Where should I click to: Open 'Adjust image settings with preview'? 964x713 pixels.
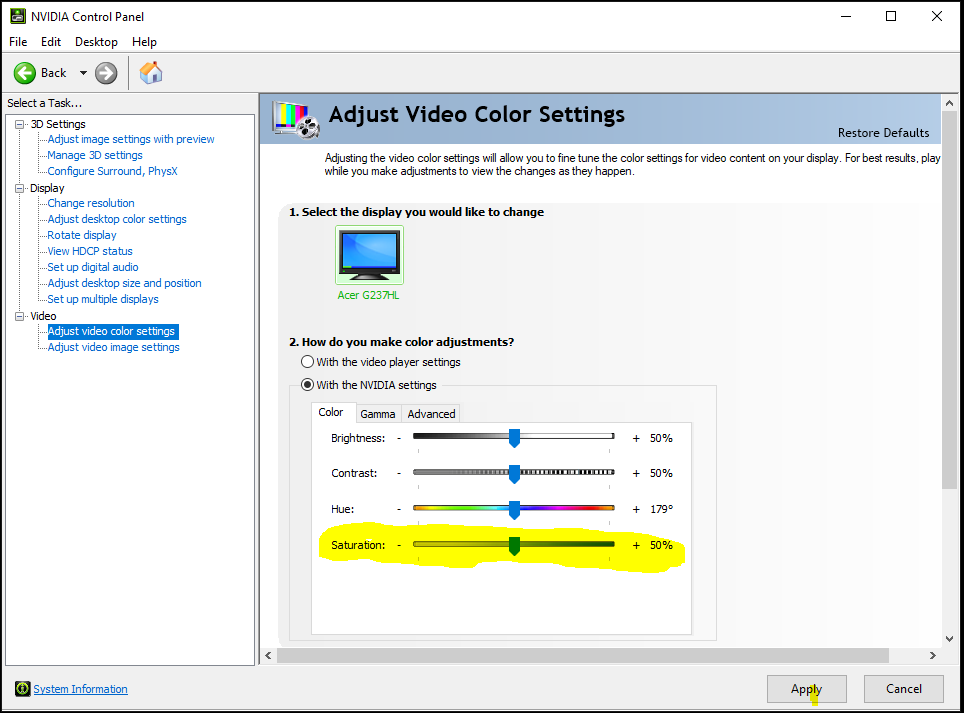coord(131,140)
